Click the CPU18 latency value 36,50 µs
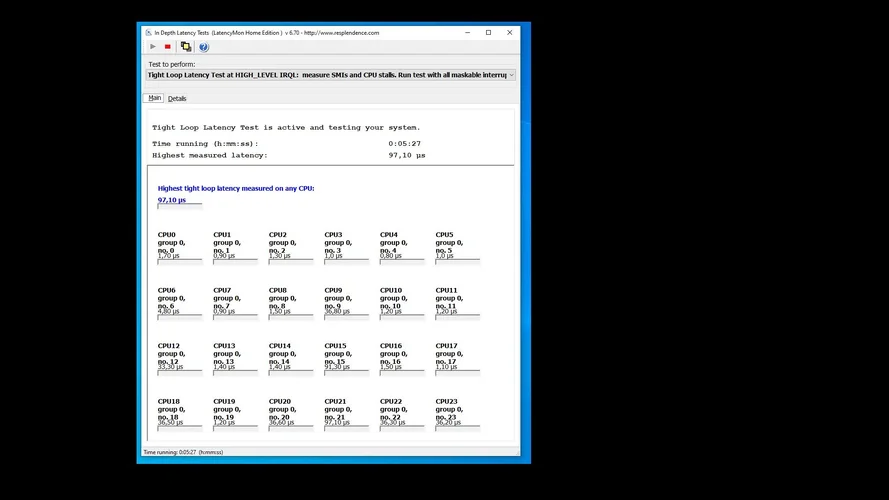Screen dimensions: 889x500 pos(171,422)
